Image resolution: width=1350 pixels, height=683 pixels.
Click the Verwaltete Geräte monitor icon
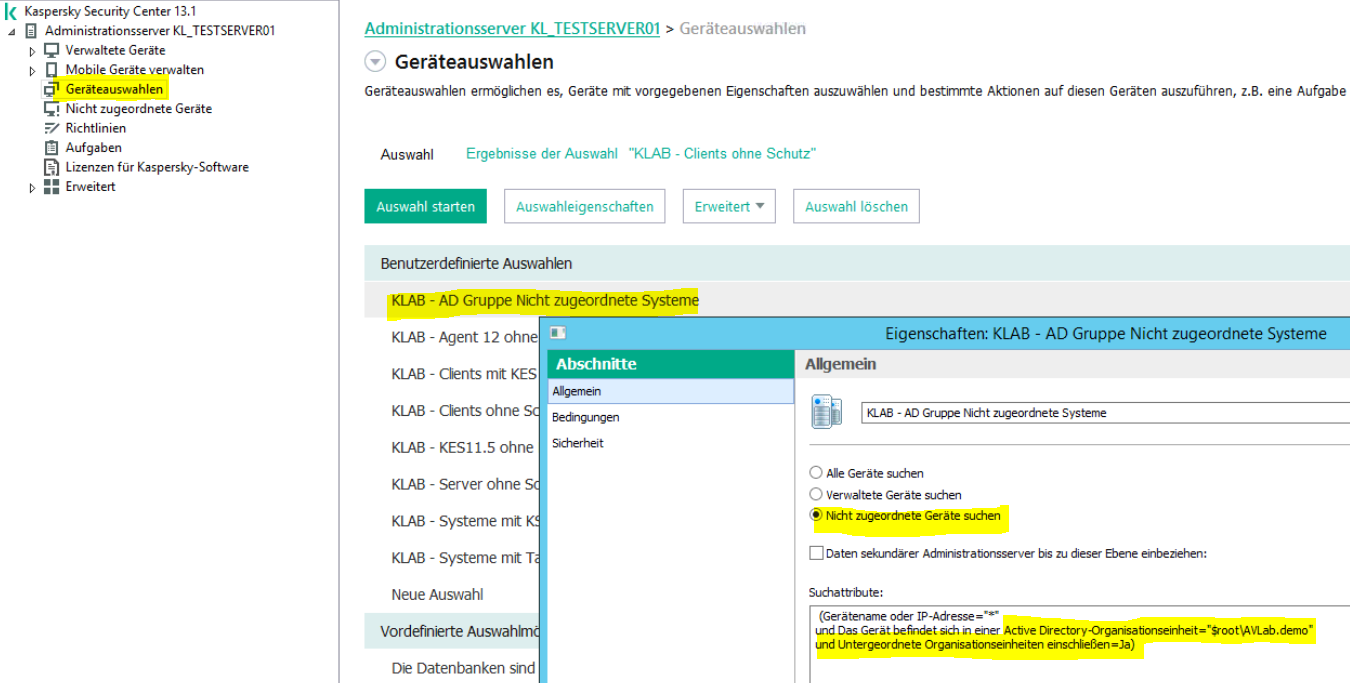coord(52,50)
